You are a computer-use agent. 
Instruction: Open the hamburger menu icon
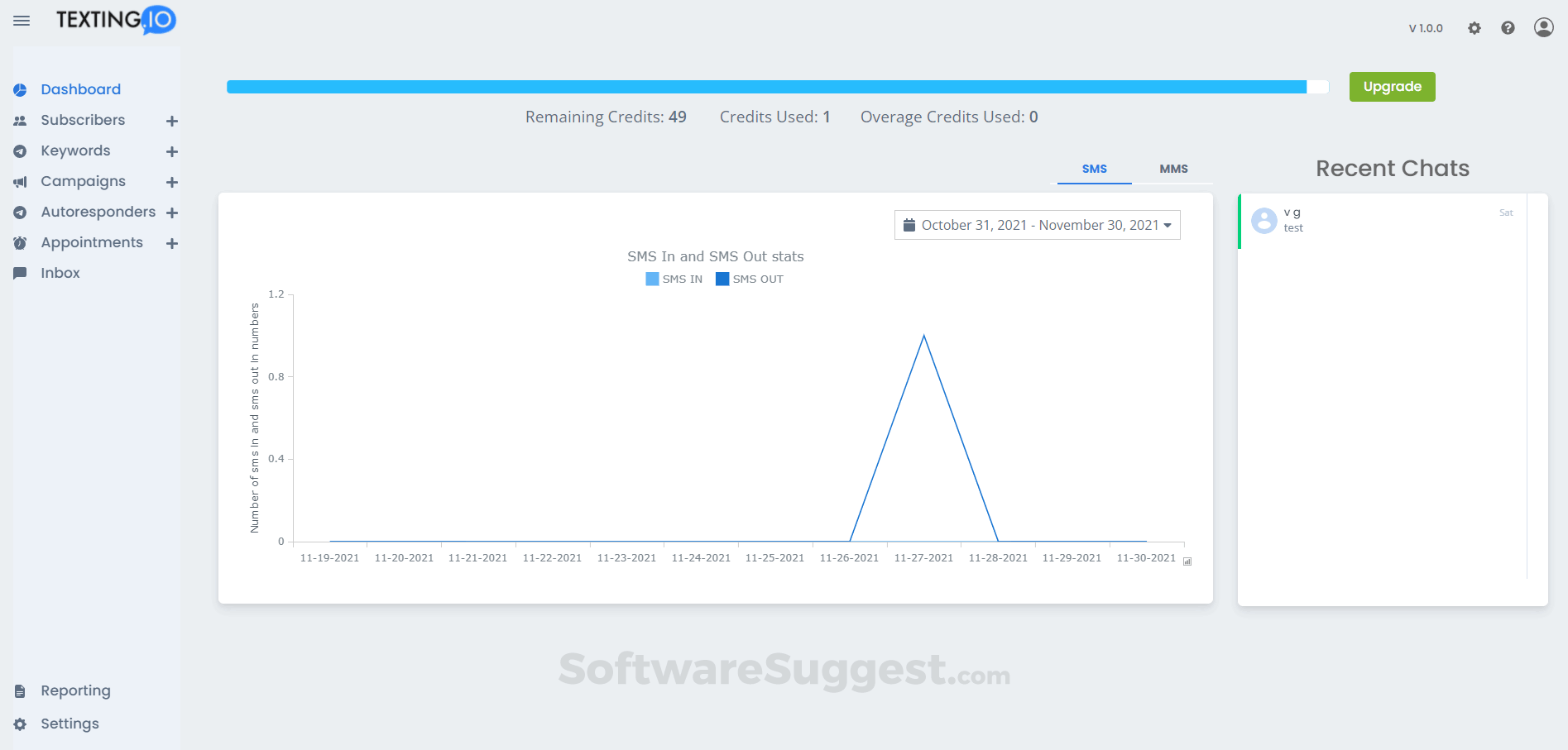pos(22,21)
